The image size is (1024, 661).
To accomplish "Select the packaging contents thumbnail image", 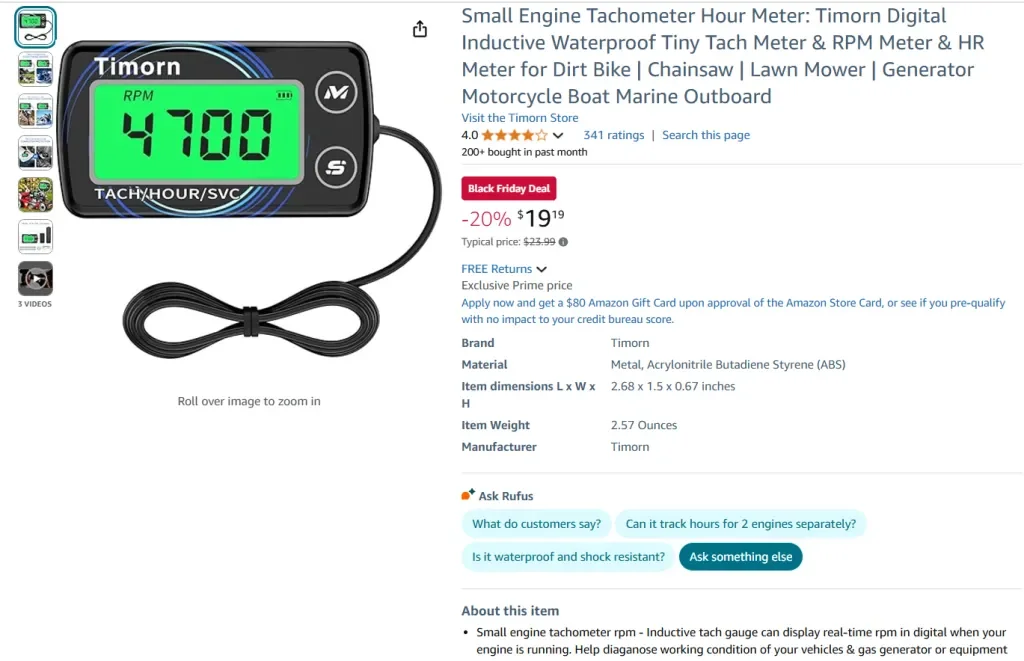I will [x=35, y=236].
